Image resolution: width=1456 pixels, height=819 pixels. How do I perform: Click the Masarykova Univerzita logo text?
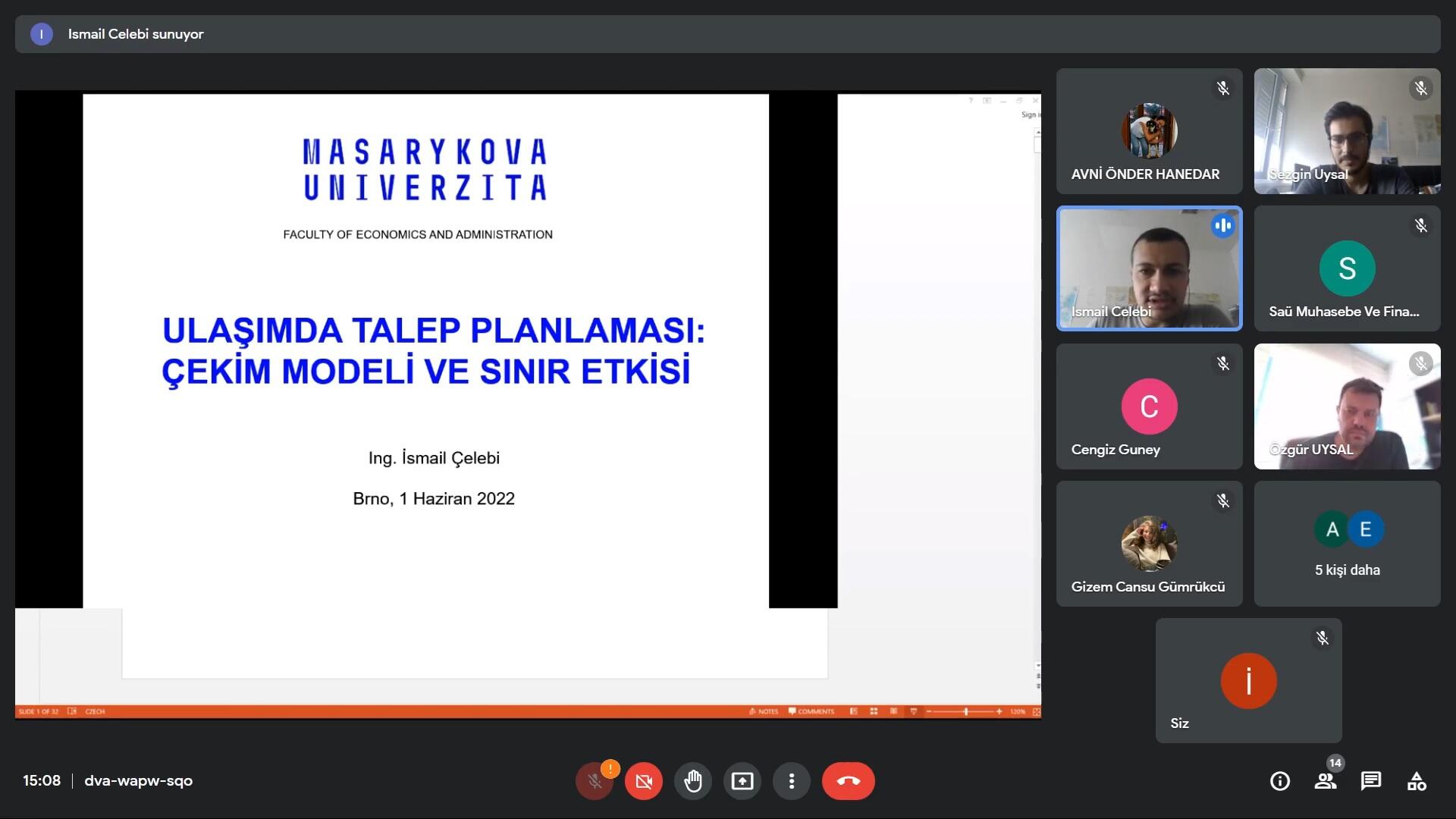pyautogui.click(x=425, y=169)
